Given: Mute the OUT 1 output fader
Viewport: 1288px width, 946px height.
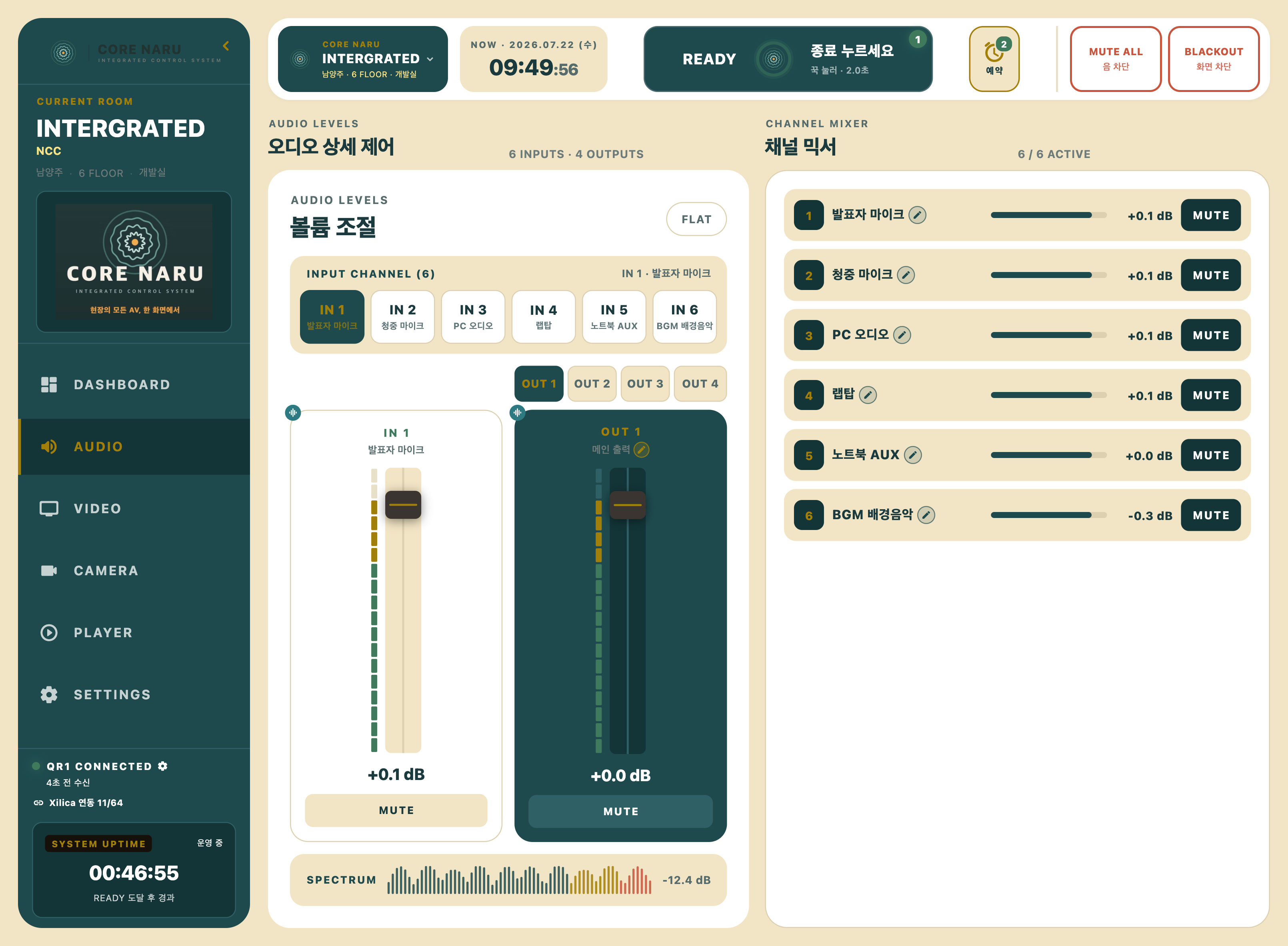Looking at the screenshot, I should pos(621,812).
